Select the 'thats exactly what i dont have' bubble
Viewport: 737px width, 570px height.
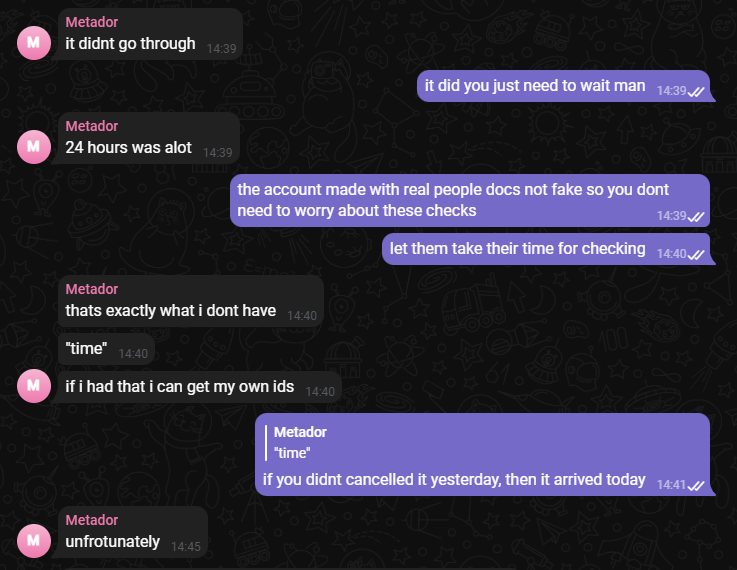[191, 301]
